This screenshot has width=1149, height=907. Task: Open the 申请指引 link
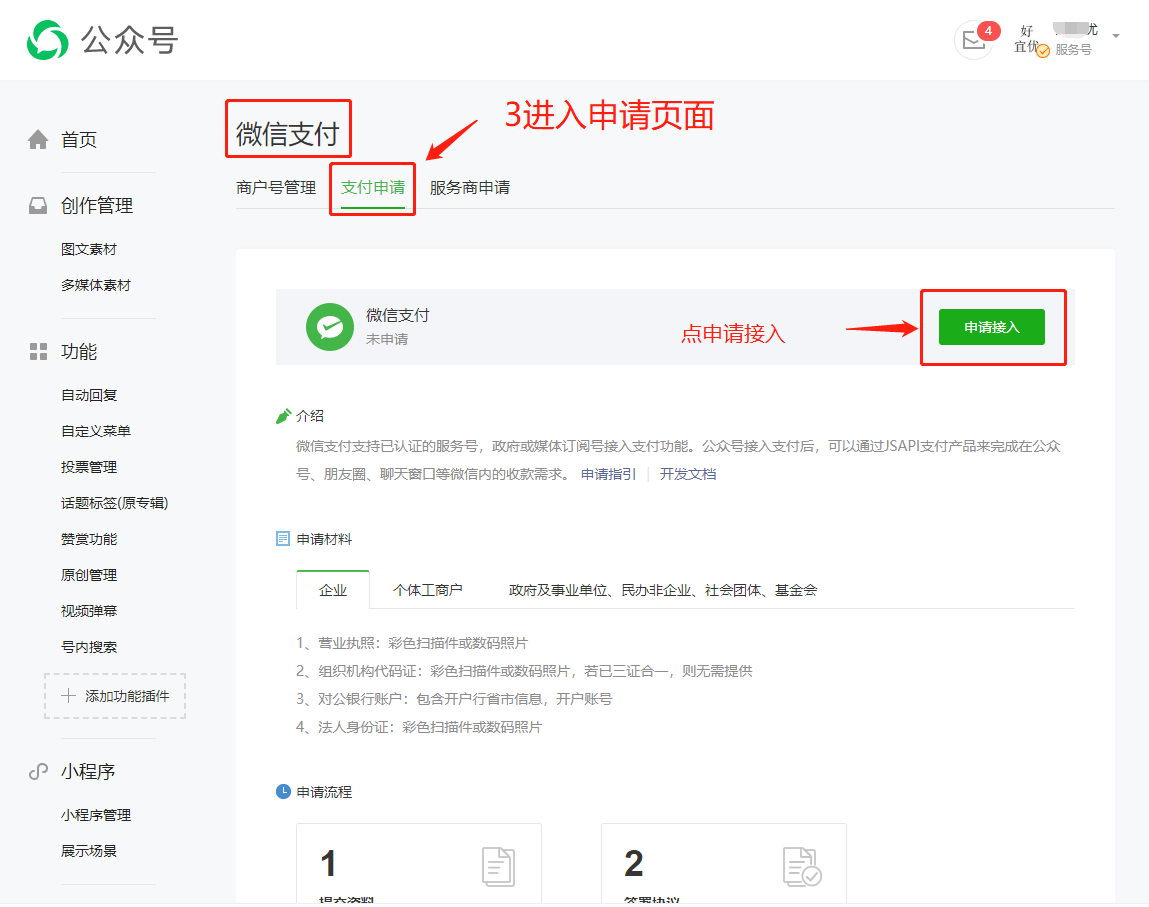(608, 474)
